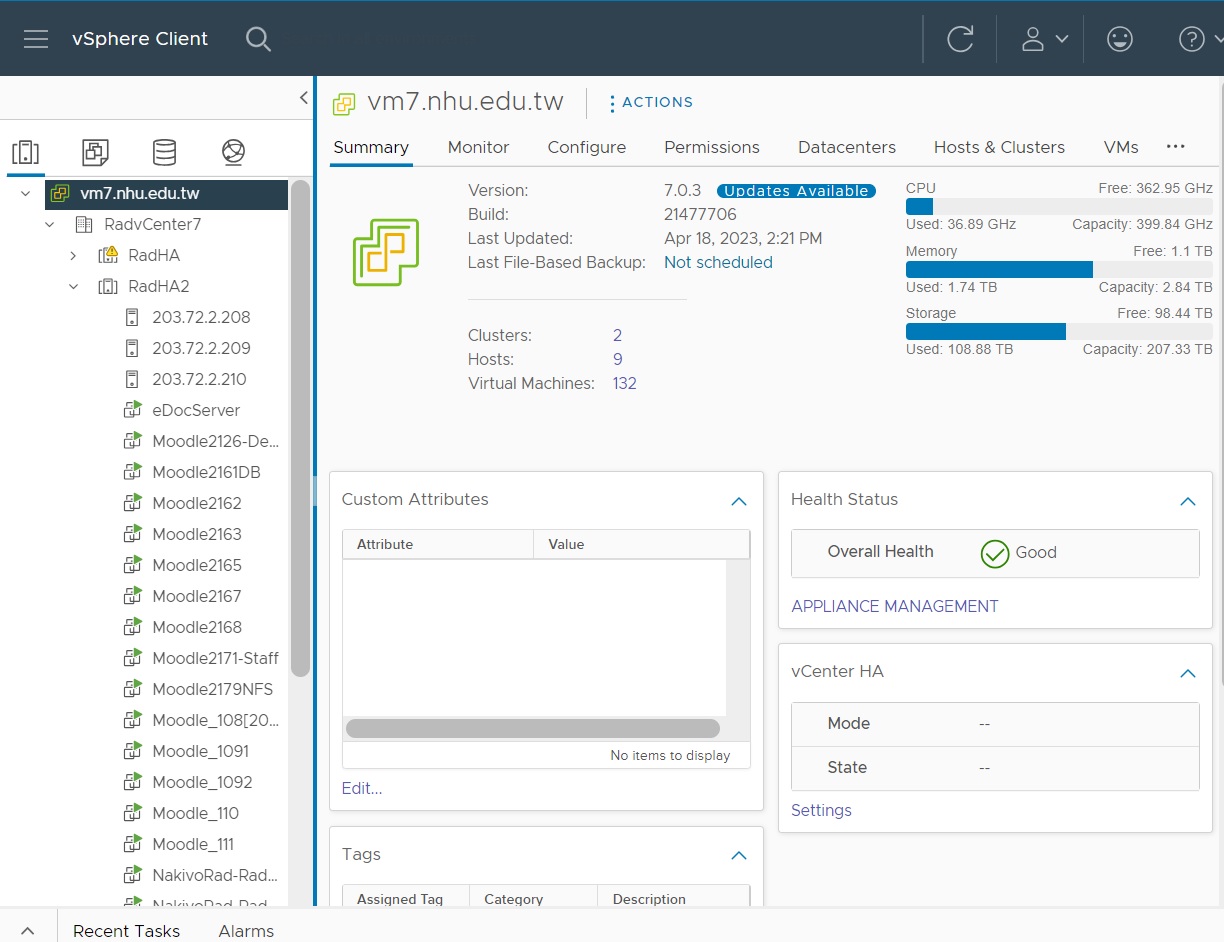Open the Hosts count link
The height and width of the screenshot is (942, 1224).
(617, 359)
